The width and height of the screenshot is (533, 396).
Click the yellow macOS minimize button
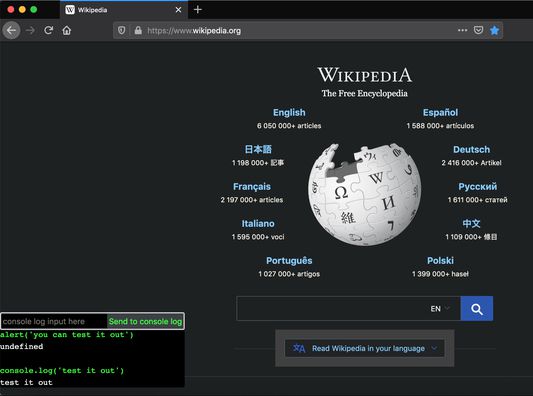[x=22, y=10]
